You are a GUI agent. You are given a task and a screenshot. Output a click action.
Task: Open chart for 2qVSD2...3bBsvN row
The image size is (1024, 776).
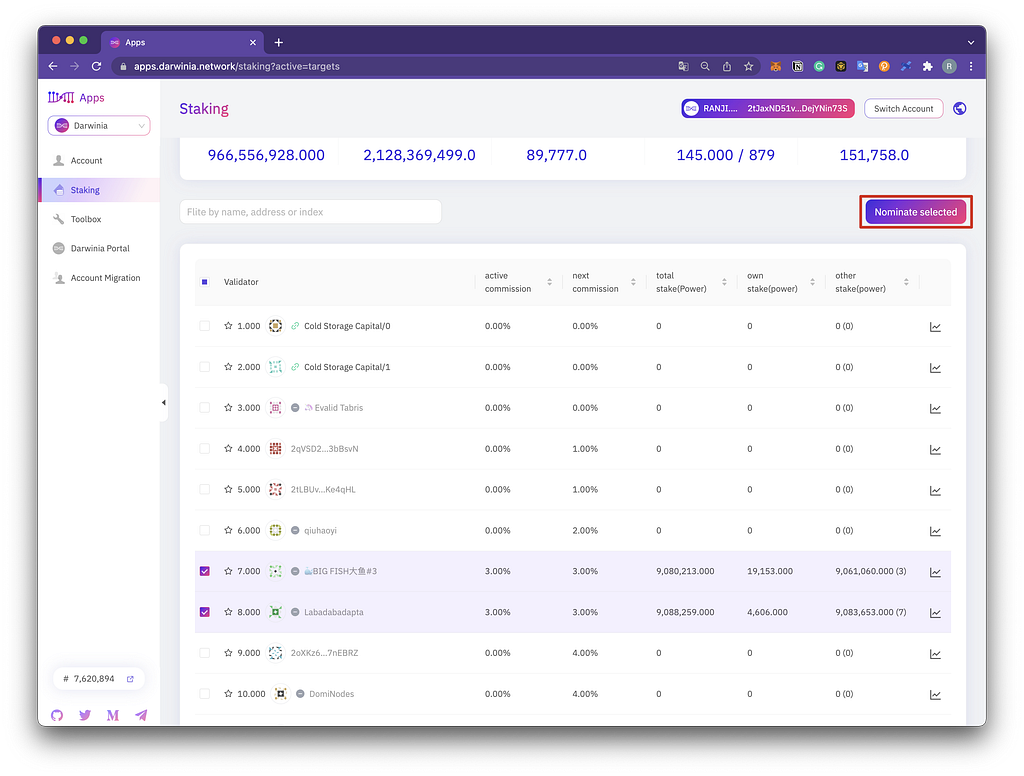(x=935, y=449)
